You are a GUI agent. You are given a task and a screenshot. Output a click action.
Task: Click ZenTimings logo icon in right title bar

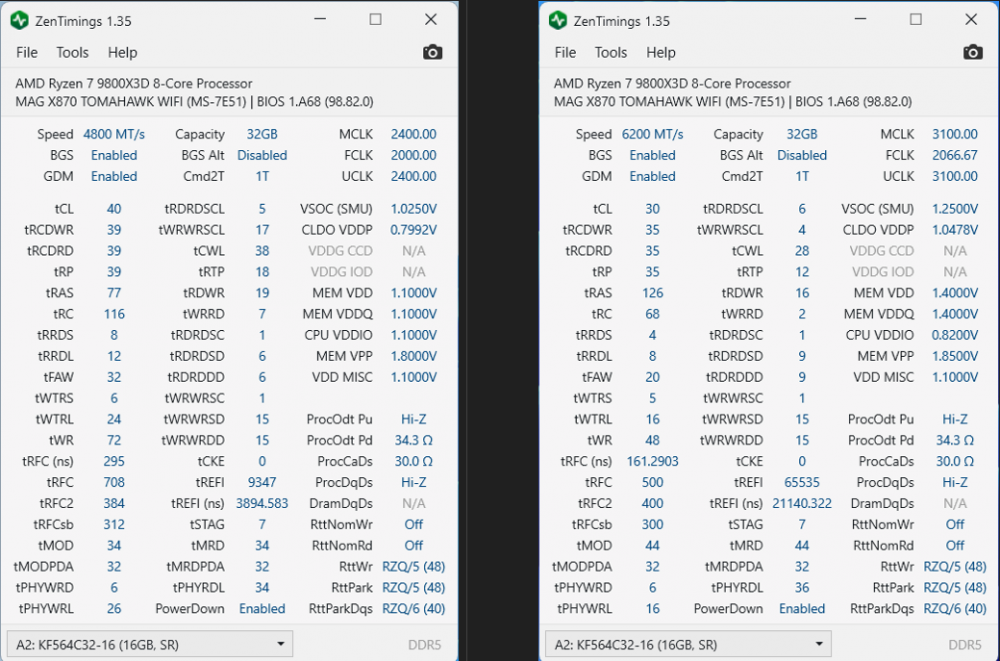[x=558, y=20]
